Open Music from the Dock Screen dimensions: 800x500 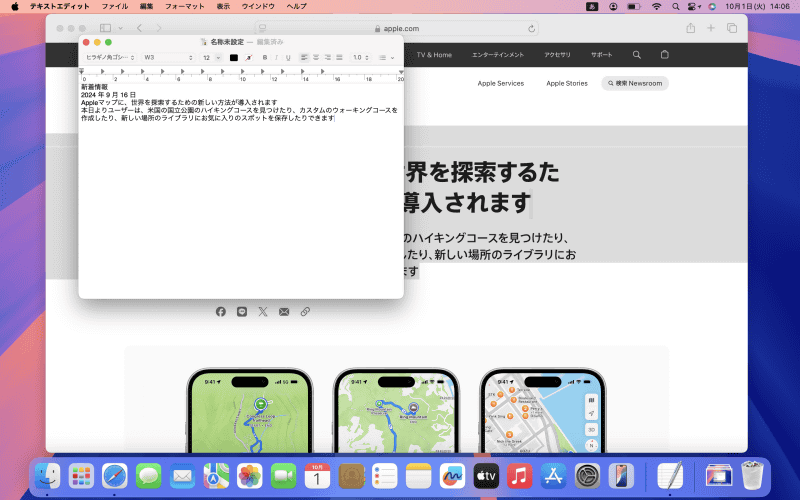point(519,476)
